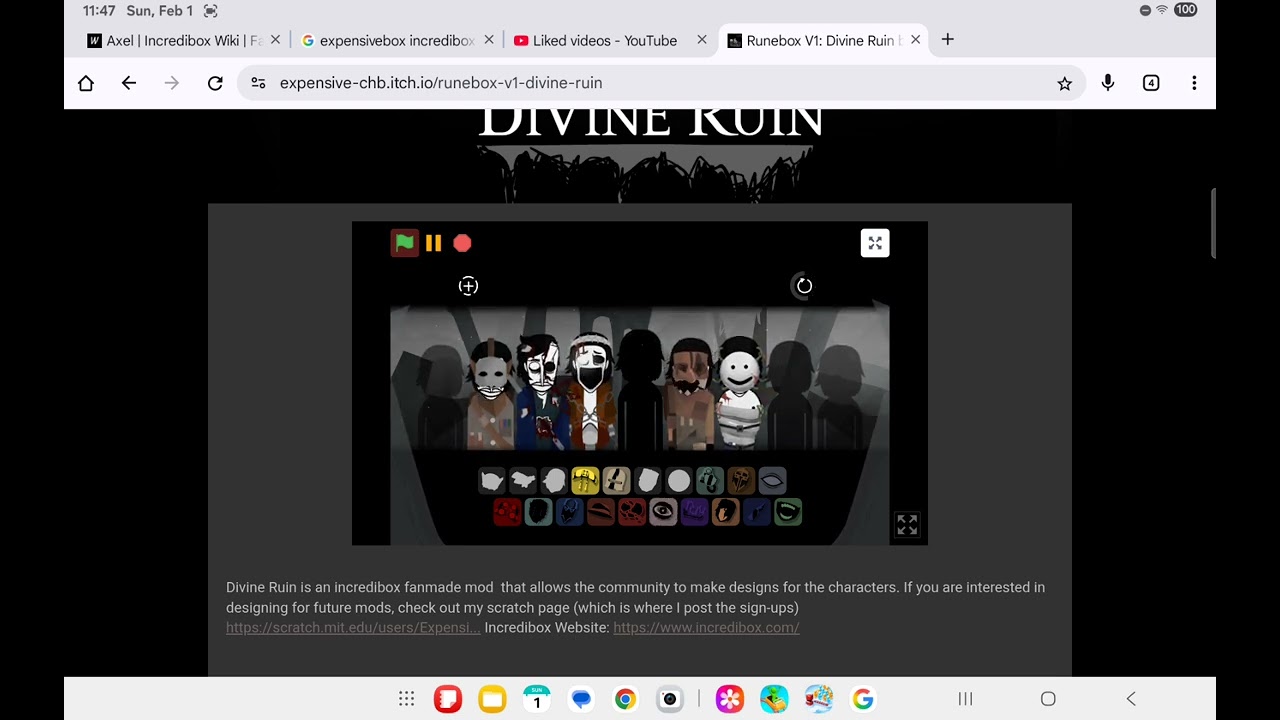Open the blue Messages app in the taskbar
This screenshot has width=1280, height=720.
click(581, 699)
